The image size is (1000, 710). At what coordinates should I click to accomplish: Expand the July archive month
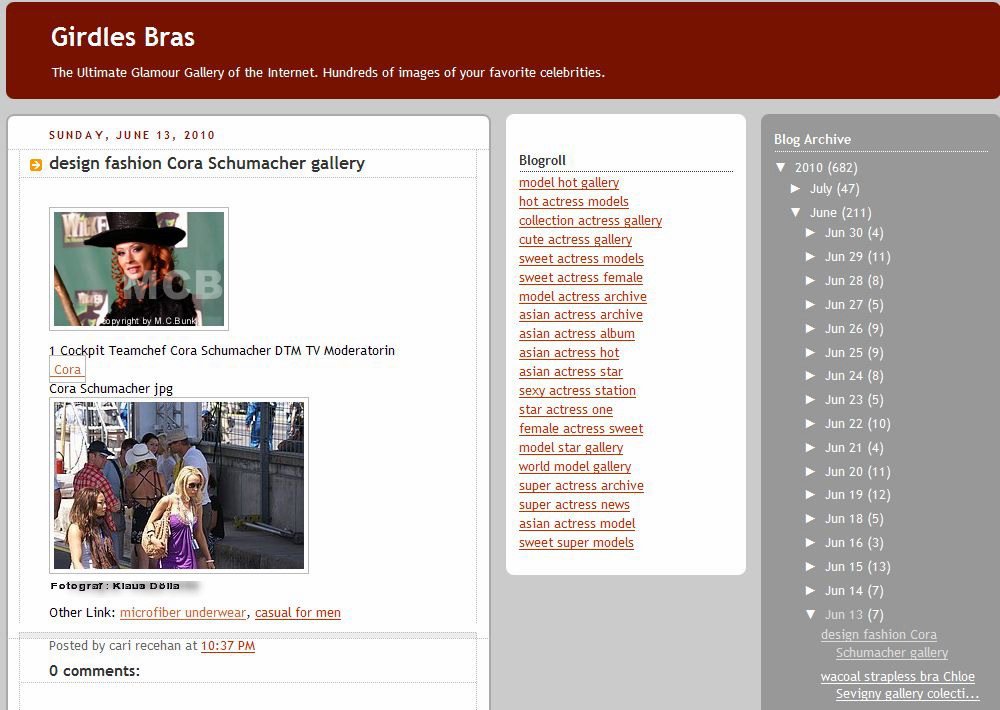click(796, 189)
